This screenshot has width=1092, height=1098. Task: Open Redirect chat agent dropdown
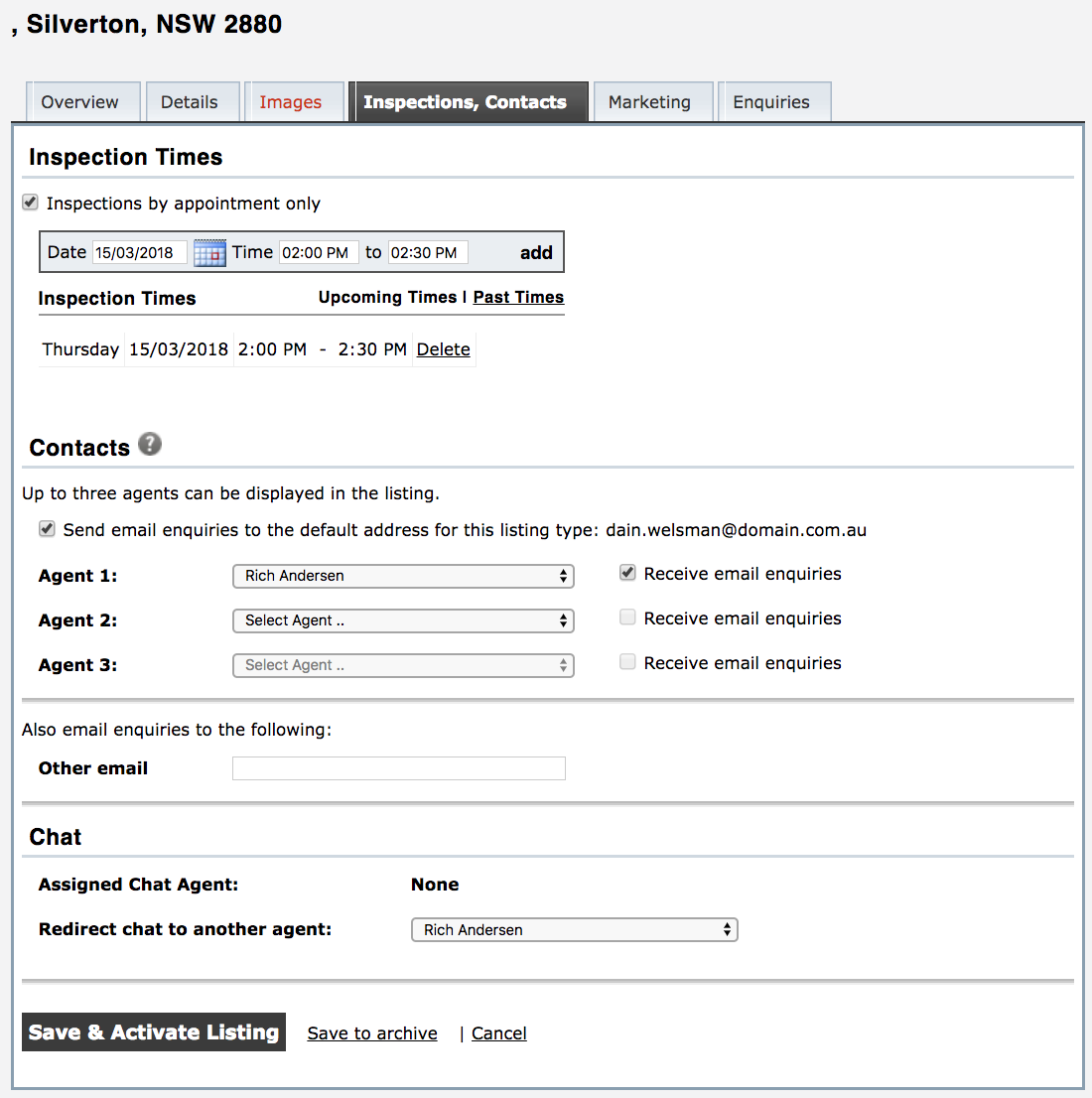574,930
